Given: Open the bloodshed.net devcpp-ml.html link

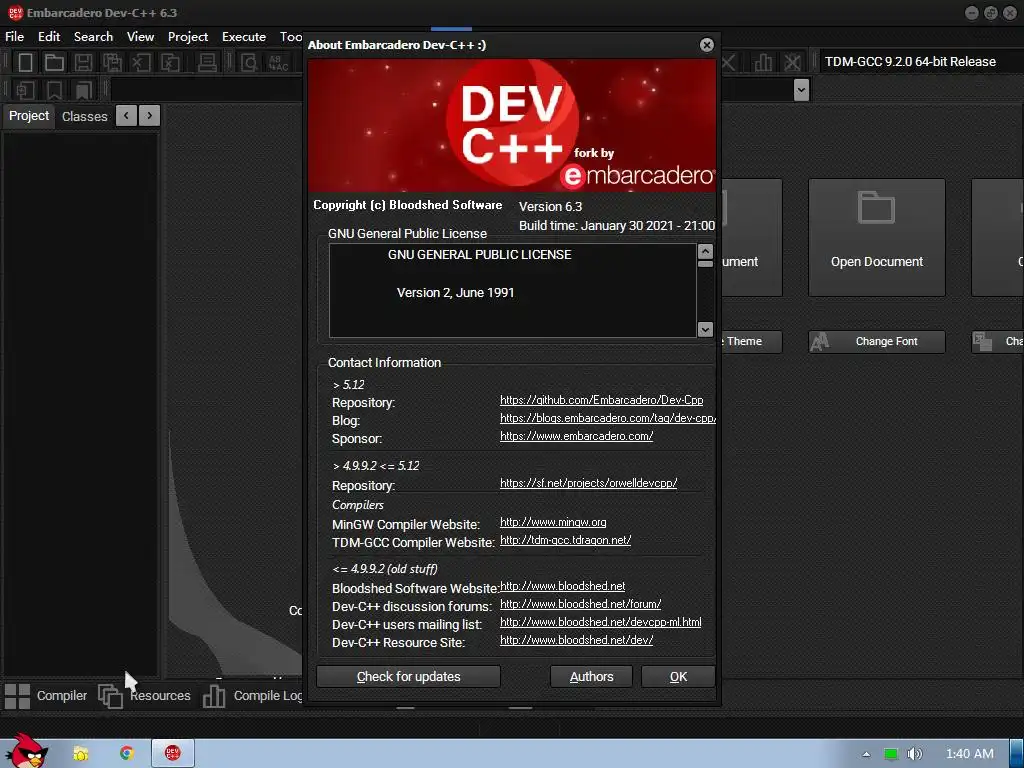Looking at the screenshot, I should (x=601, y=622).
